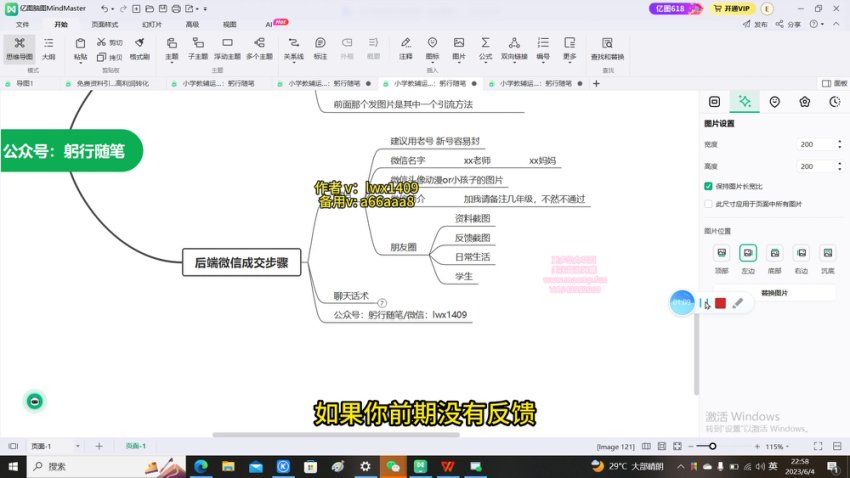Viewport: 850px width, 478px height.
Task: Open the 图标 dropdown in the toolbar
Action: (x=432, y=47)
